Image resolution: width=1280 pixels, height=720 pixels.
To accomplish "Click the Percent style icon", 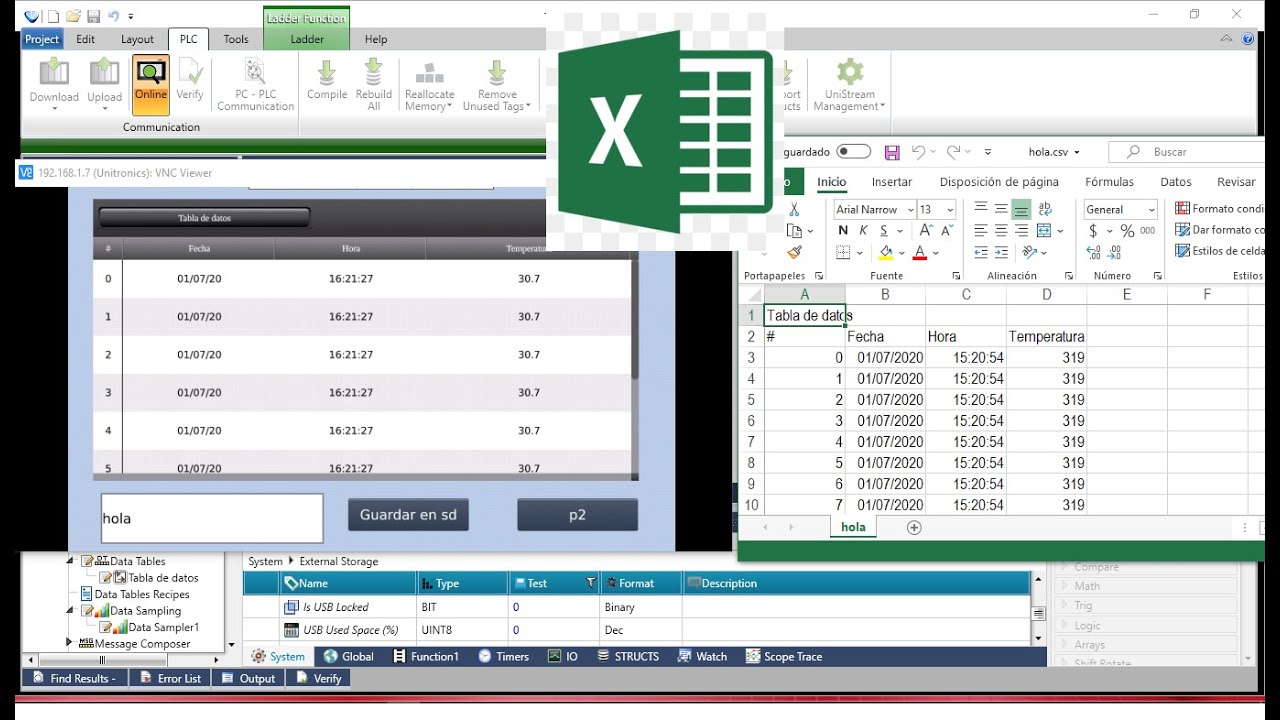I will [x=1127, y=231].
